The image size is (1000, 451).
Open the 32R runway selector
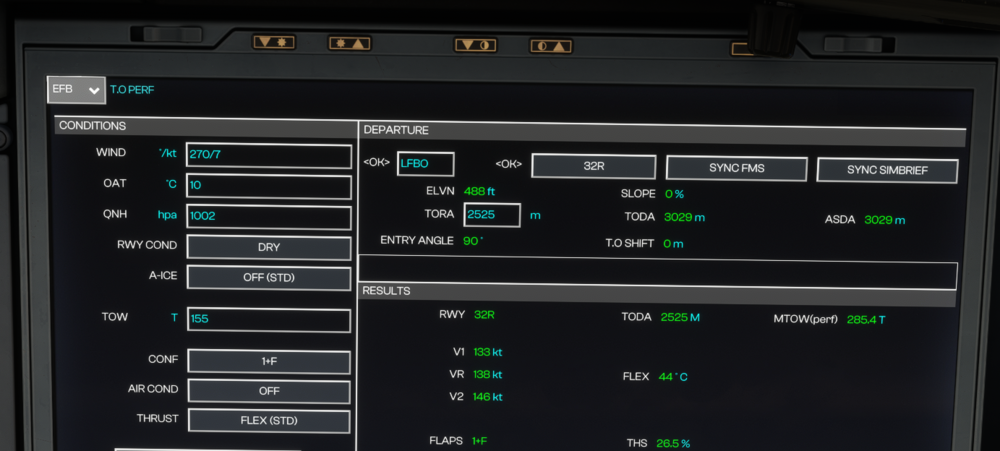click(593, 167)
